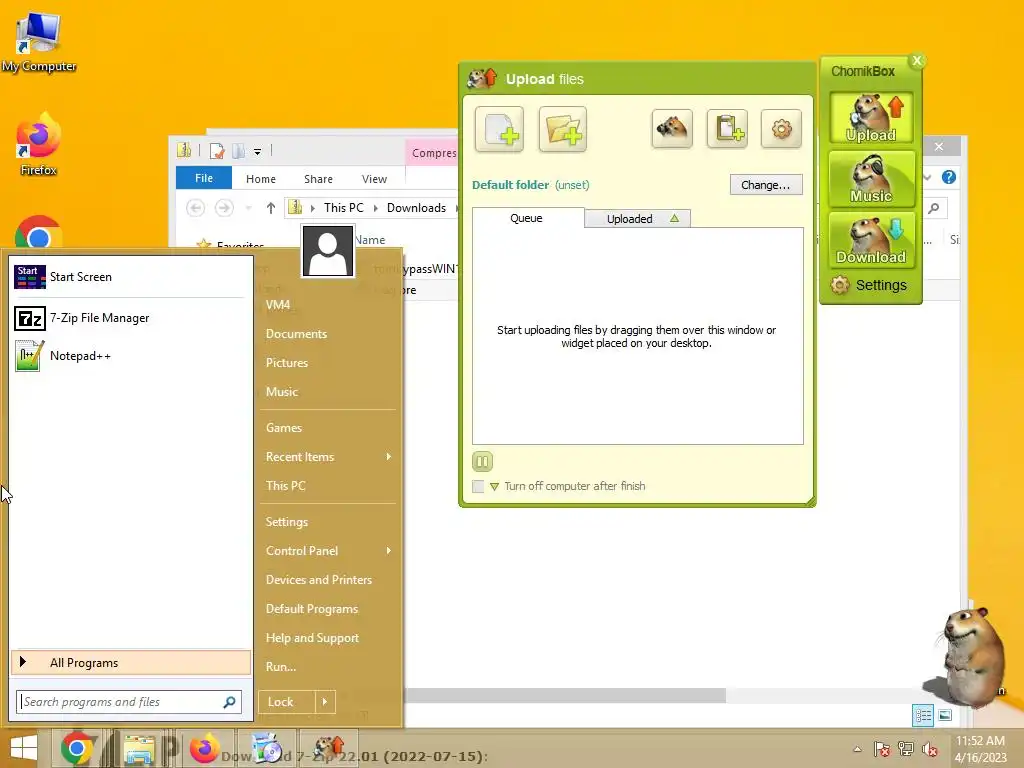Open Start Screen from Start menu
Screen dimensions: 1024x768
pos(130,277)
